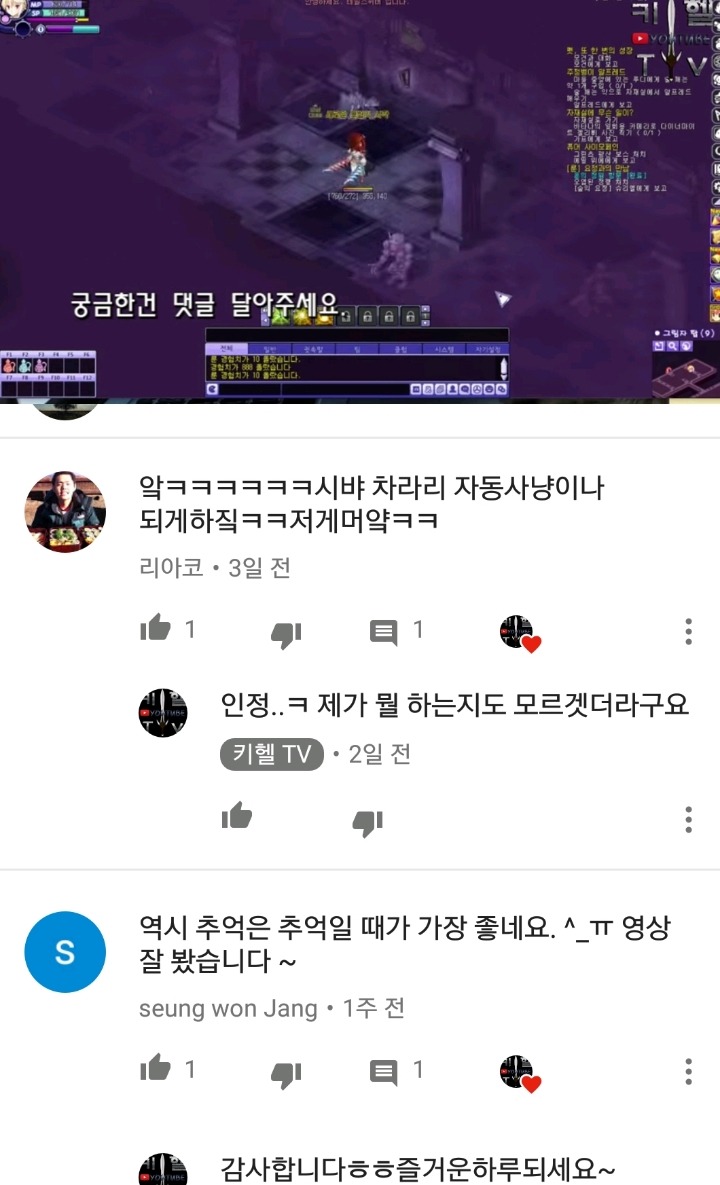Open seung won Jang's S avatar
720x1185 pixels.
click(x=65, y=951)
